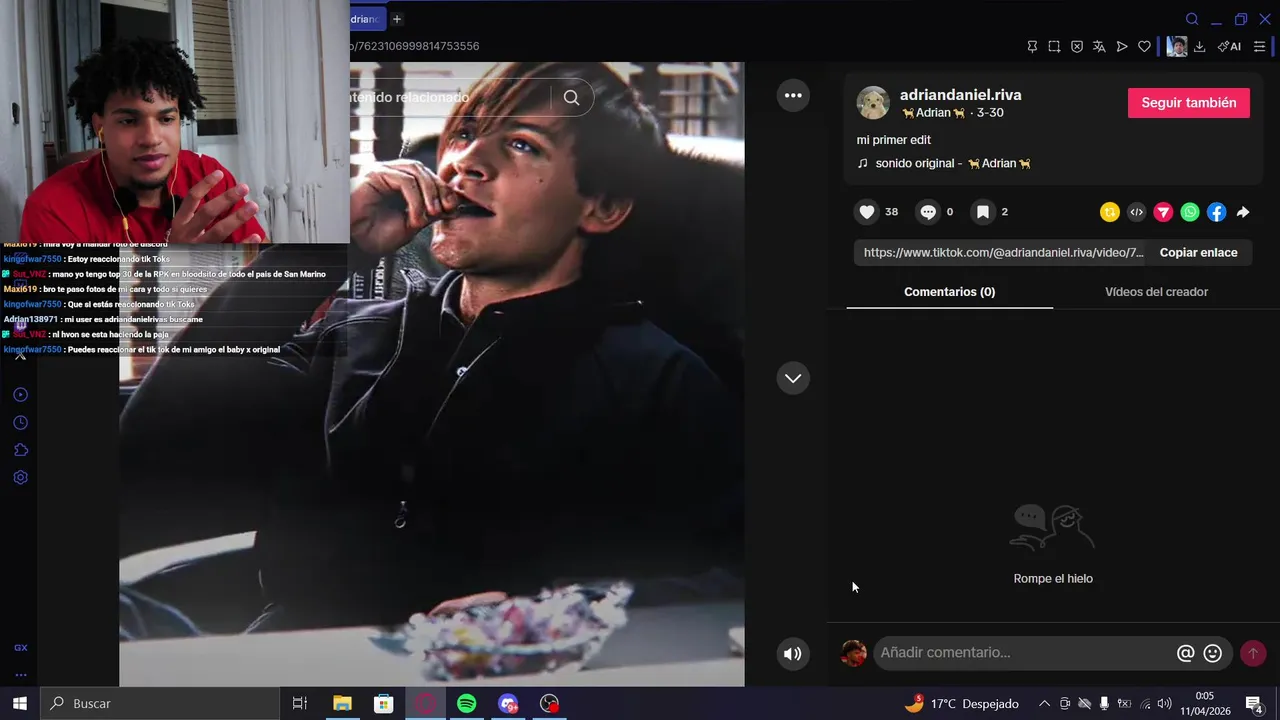Image resolution: width=1280 pixels, height=720 pixels.
Task: Select the Comentarios (0) tab
Action: [x=949, y=292]
